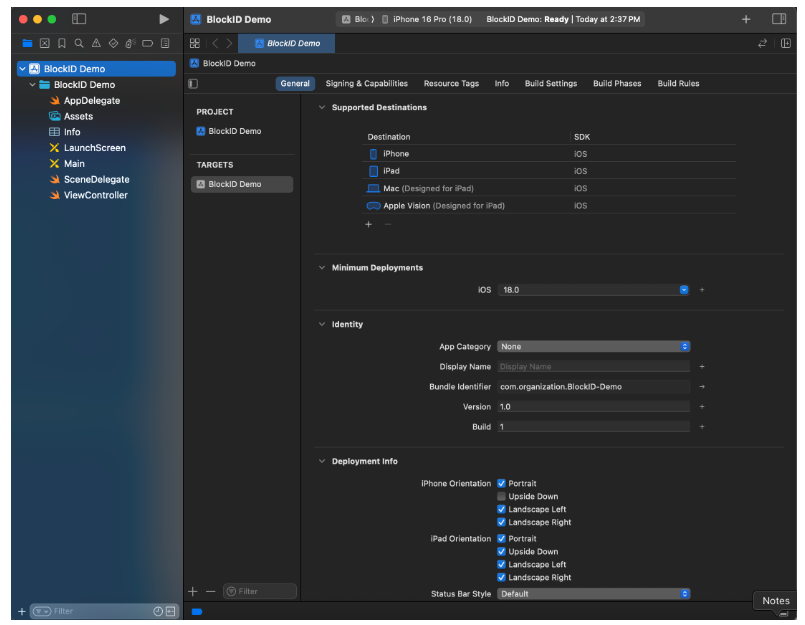Open the Signing & Capabilities tab

[366, 84]
